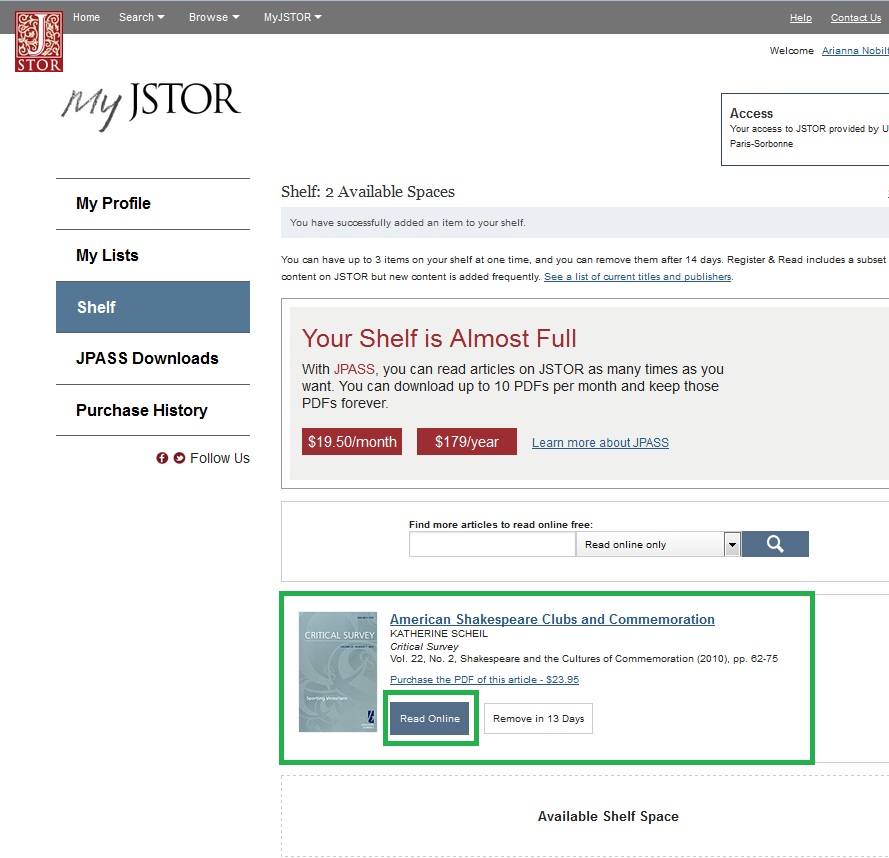Open the Twitter follow icon
The height and width of the screenshot is (858, 889).
coord(179,458)
